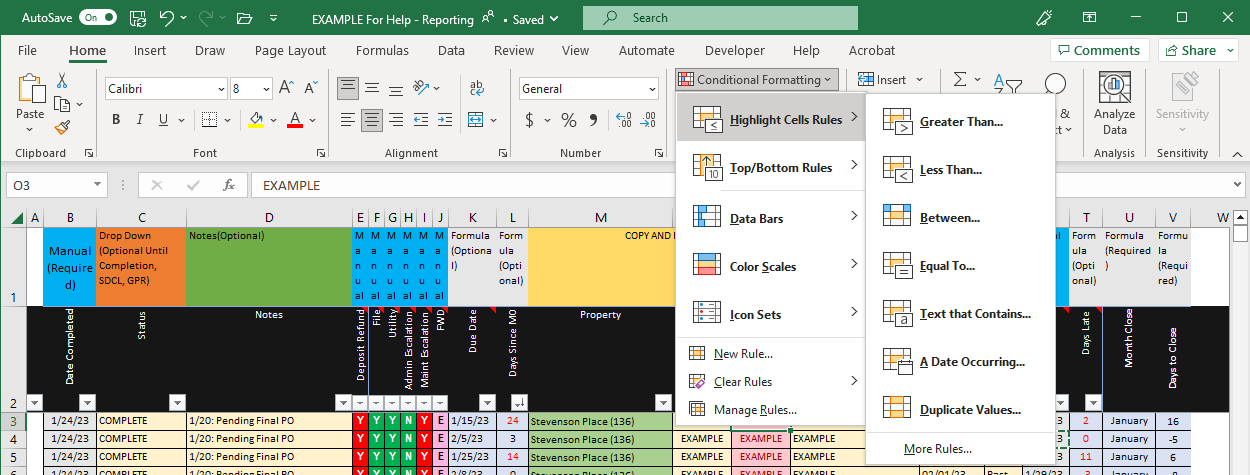
Task: Switch to the Developer tab
Action: 734,50
